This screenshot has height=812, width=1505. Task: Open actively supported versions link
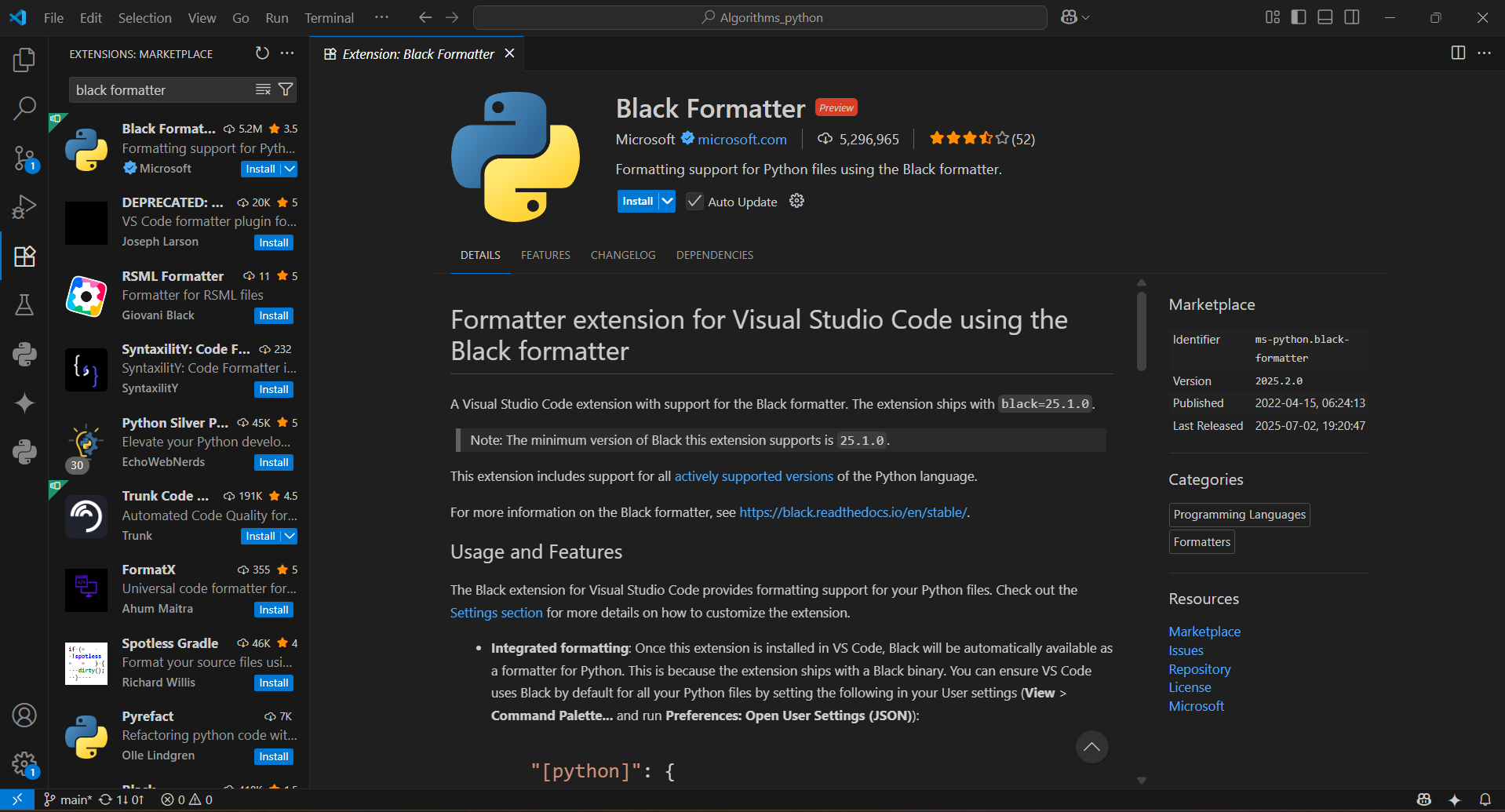pyautogui.click(x=754, y=476)
